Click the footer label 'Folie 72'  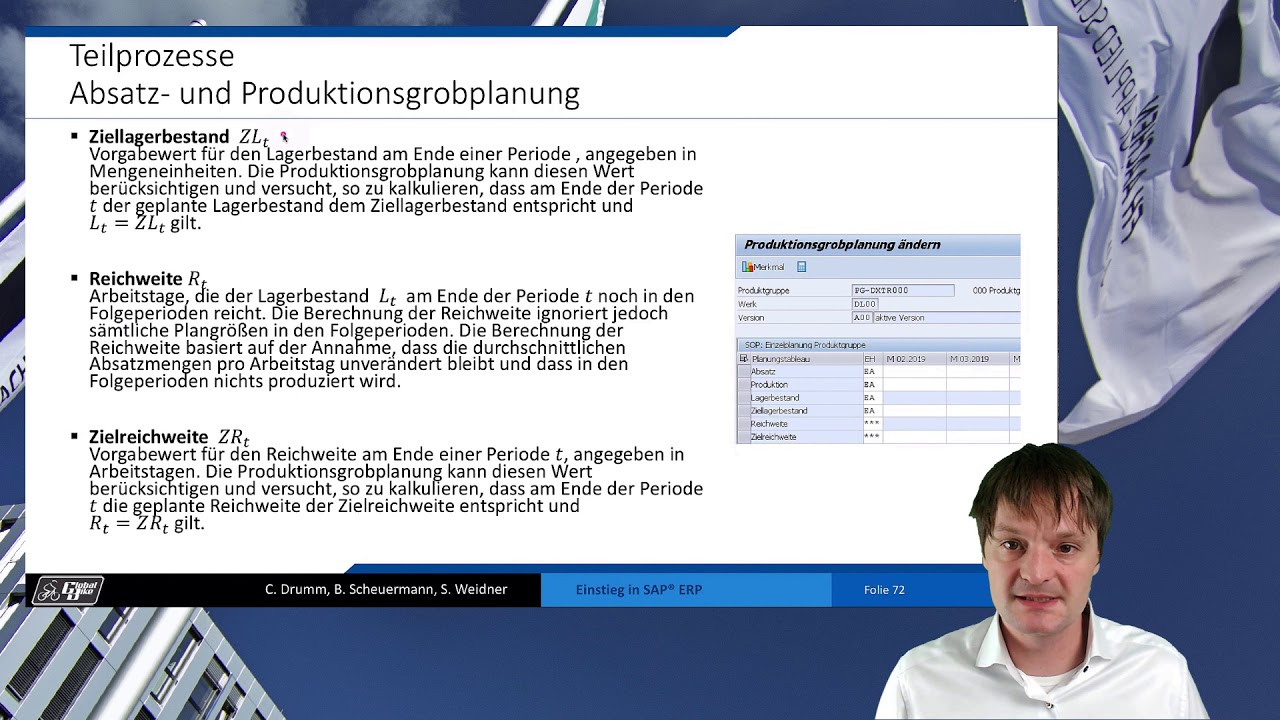click(884, 590)
